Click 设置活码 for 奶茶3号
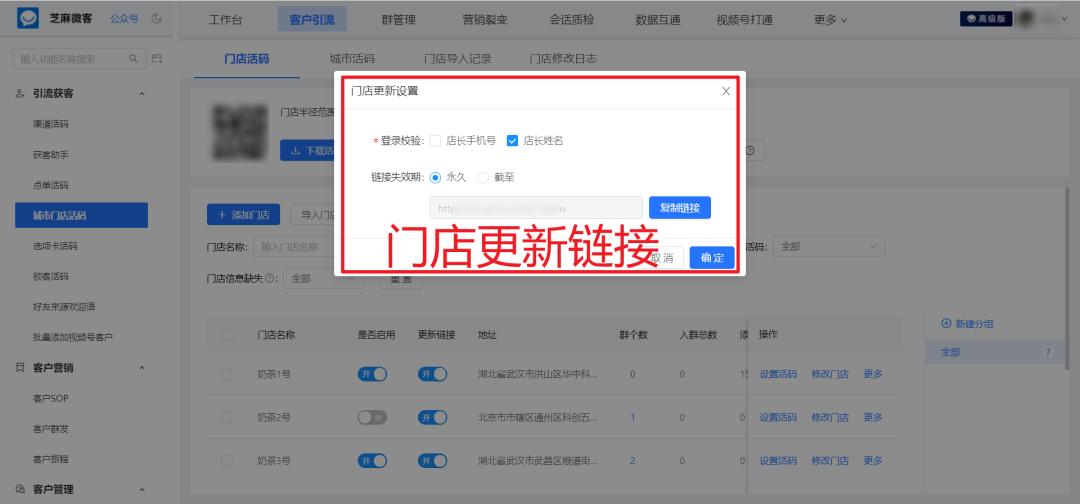The height and width of the screenshot is (504, 1080). click(778, 461)
